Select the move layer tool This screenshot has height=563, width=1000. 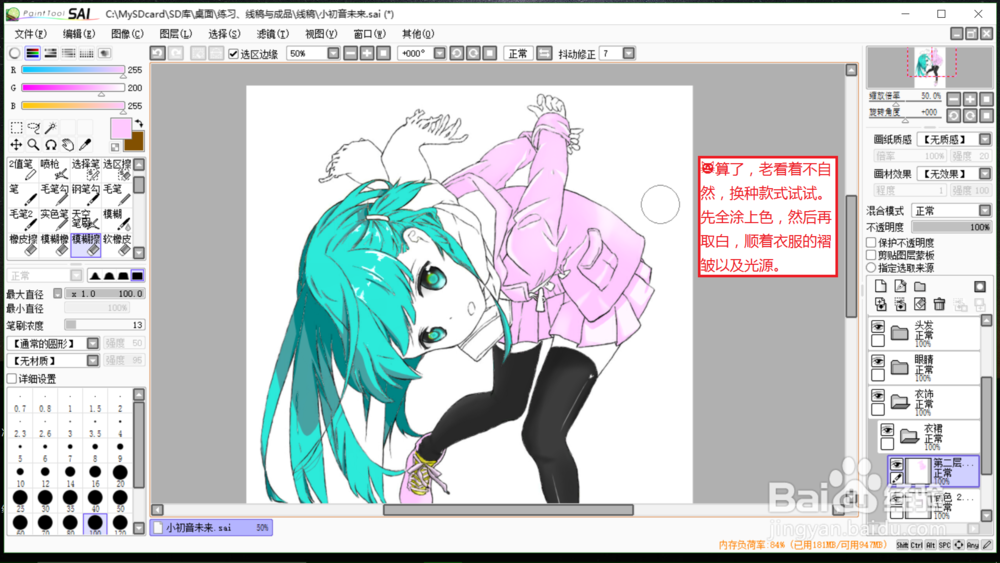17,145
